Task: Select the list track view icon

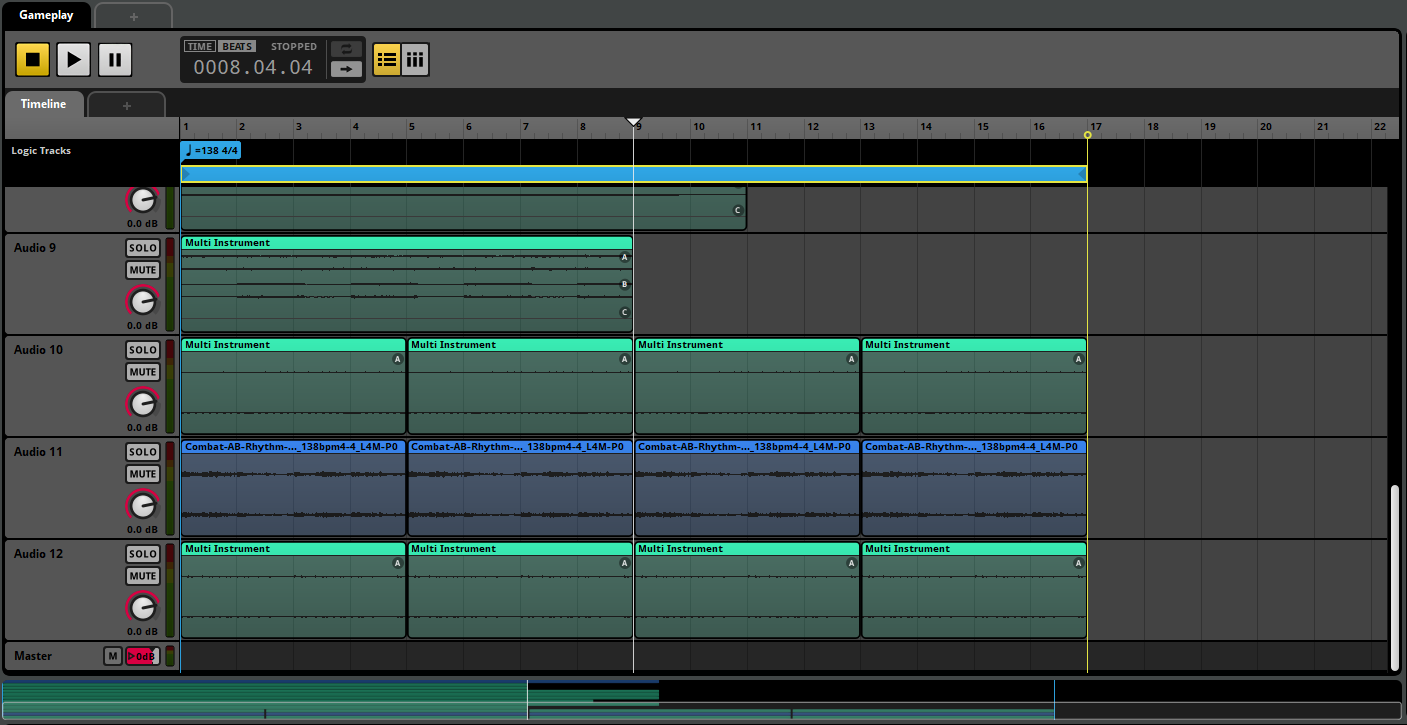Action: [387, 60]
